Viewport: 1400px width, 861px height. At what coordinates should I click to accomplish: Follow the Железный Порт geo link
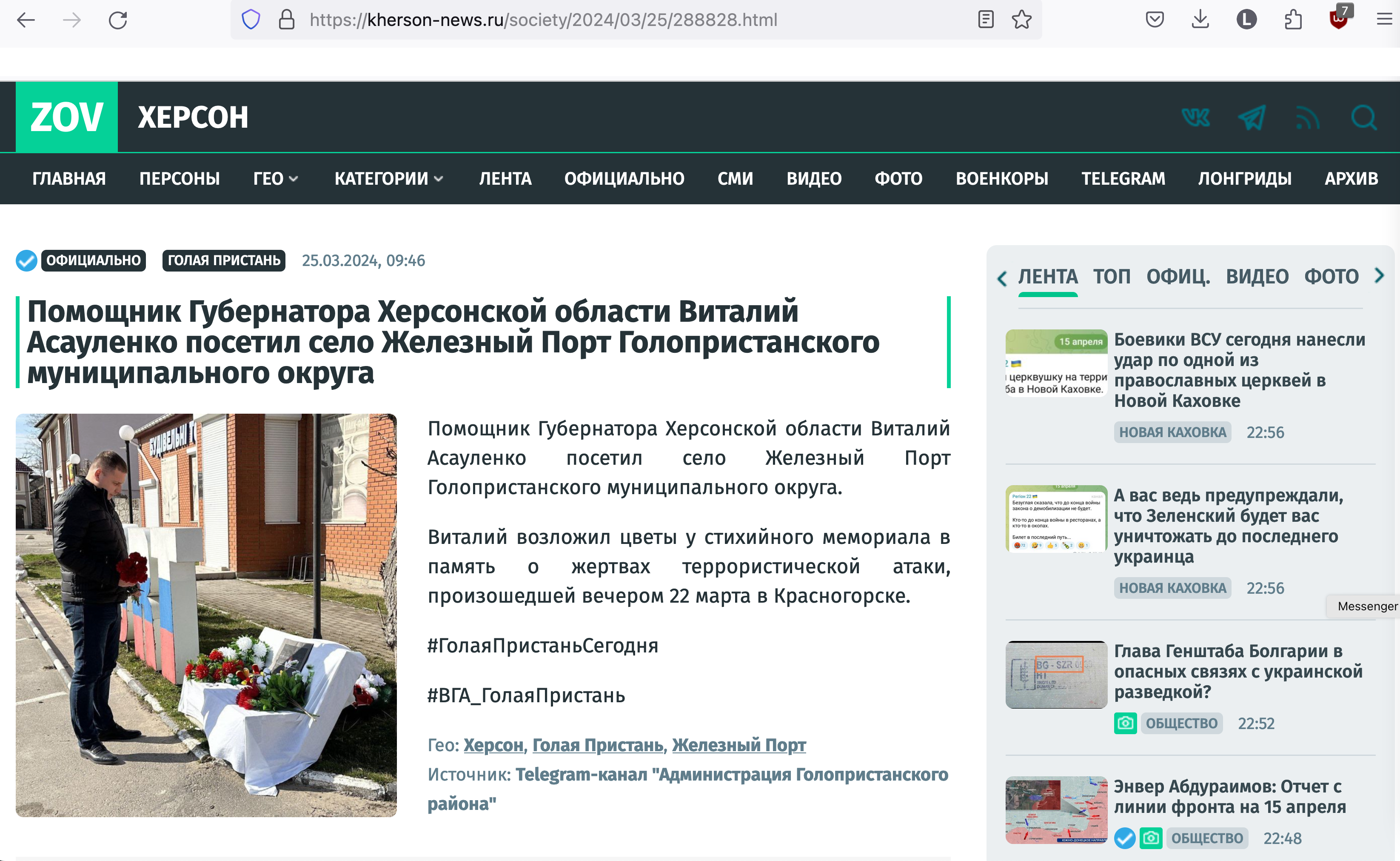pos(738,745)
